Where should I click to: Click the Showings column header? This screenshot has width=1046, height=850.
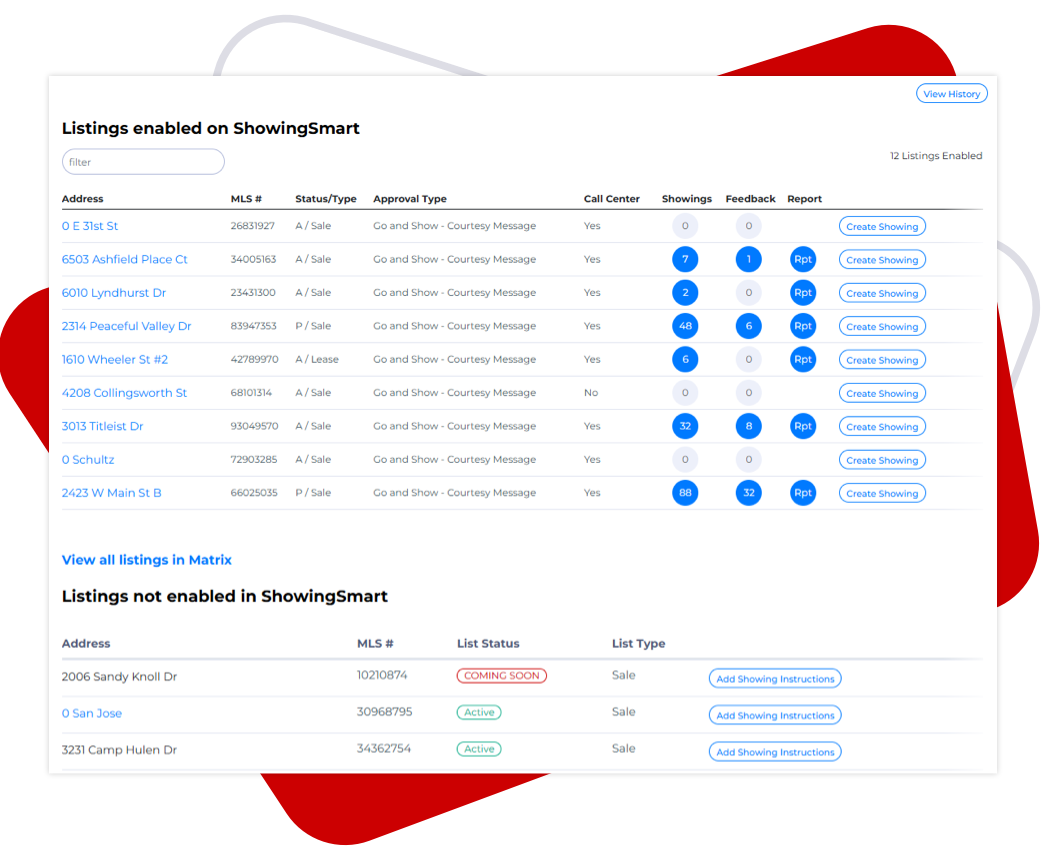click(686, 199)
